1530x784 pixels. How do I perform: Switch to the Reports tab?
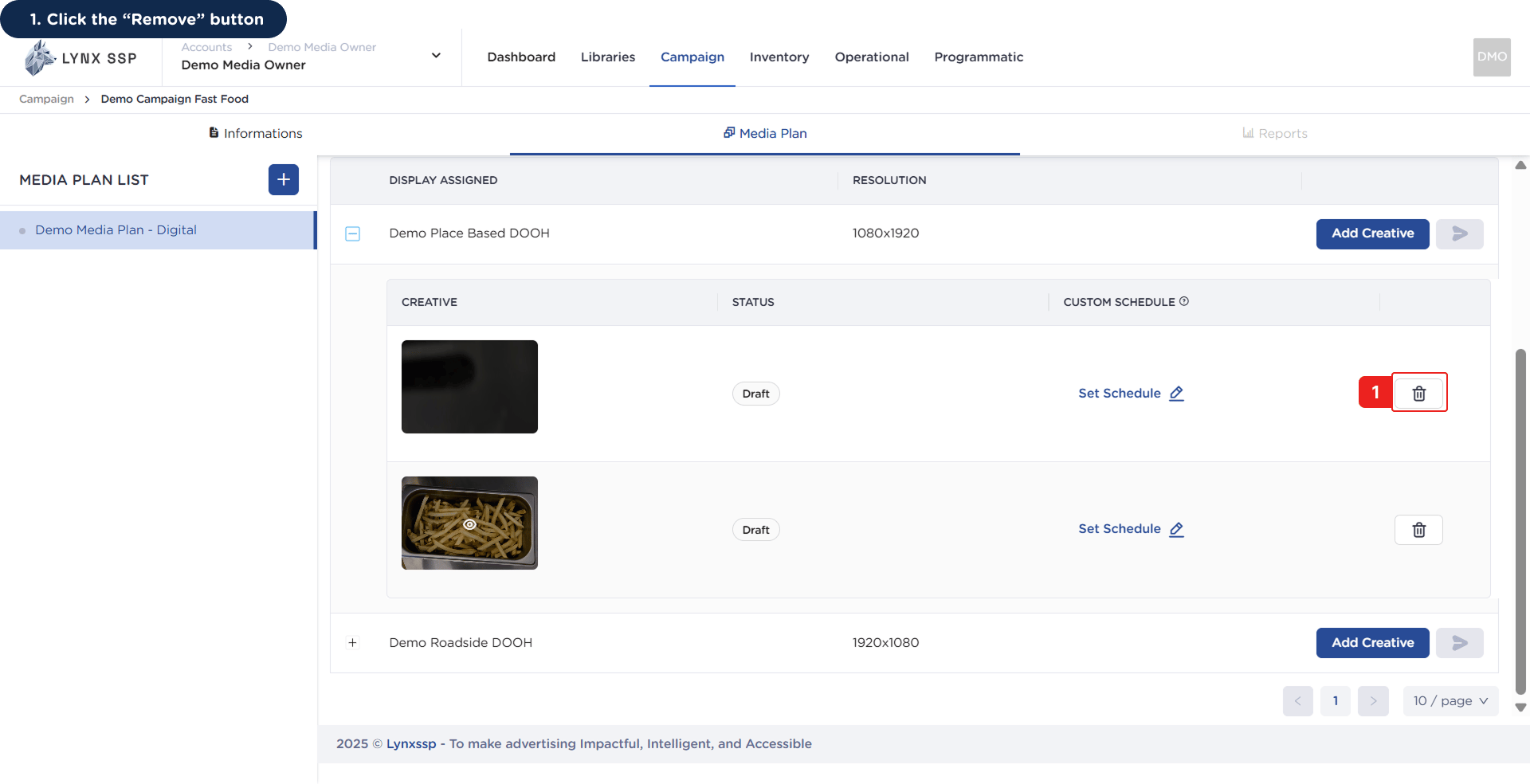tap(1275, 133)
